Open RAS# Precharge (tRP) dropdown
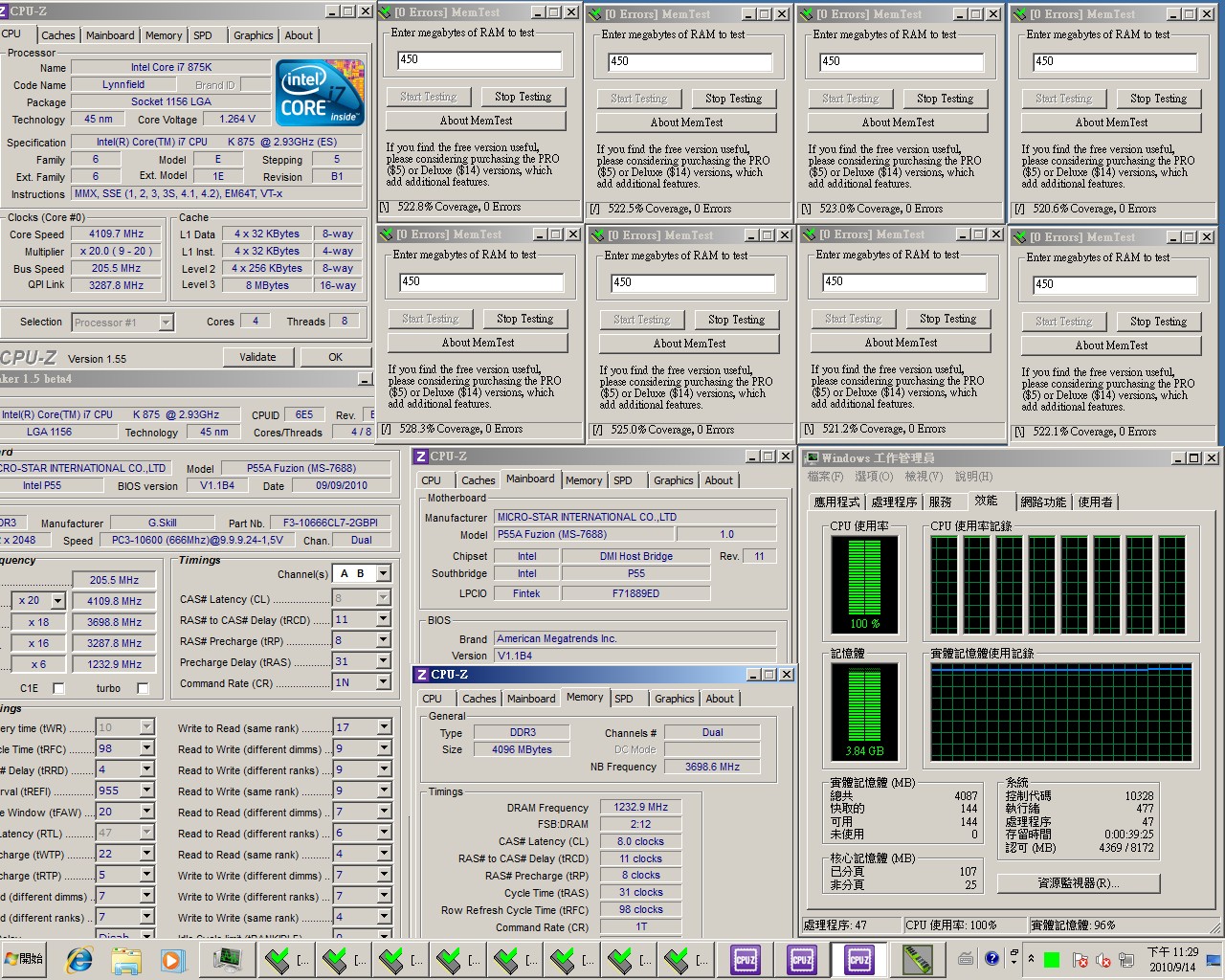This screenshot has width=1225, height=980. tap(384, 640)
